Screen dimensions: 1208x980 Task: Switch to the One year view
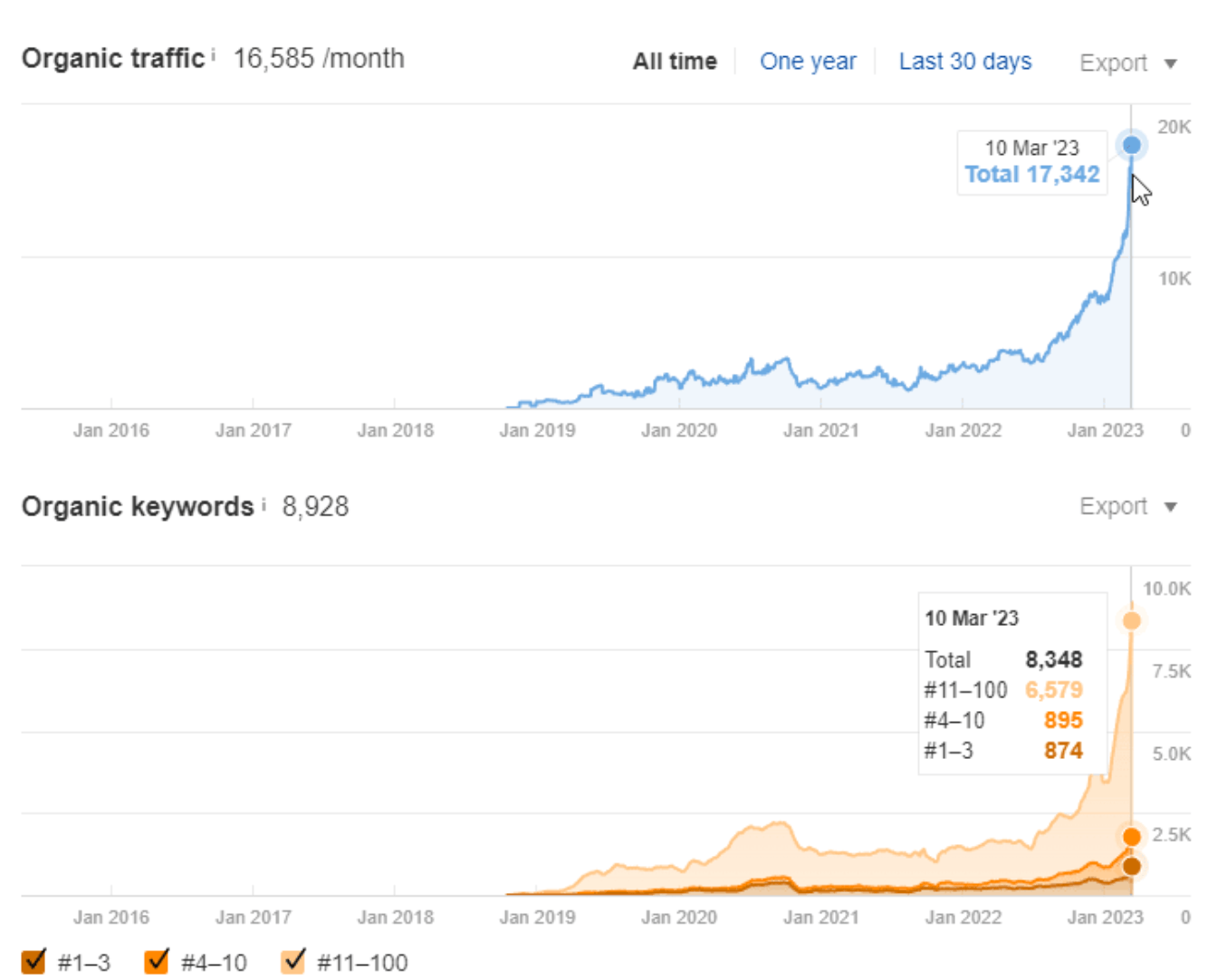tap(808, 62)
